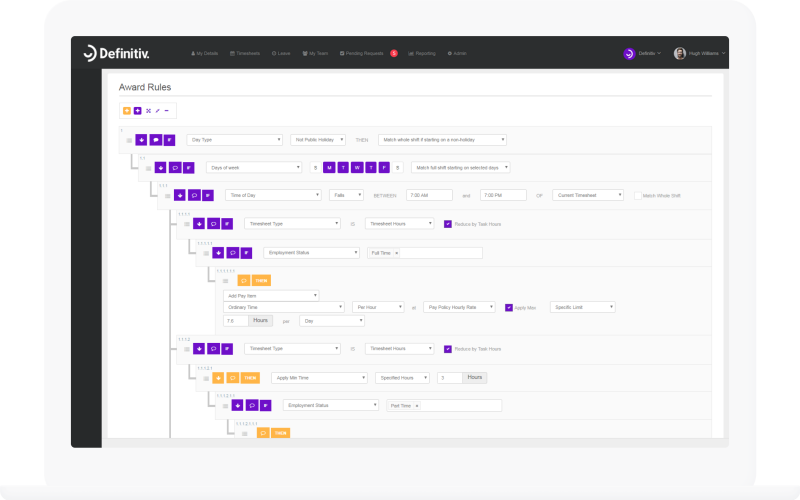This screenshot has height=500, width=800.
Task: Click the orange add rule icon in toolbar
Action: point(127,111)
